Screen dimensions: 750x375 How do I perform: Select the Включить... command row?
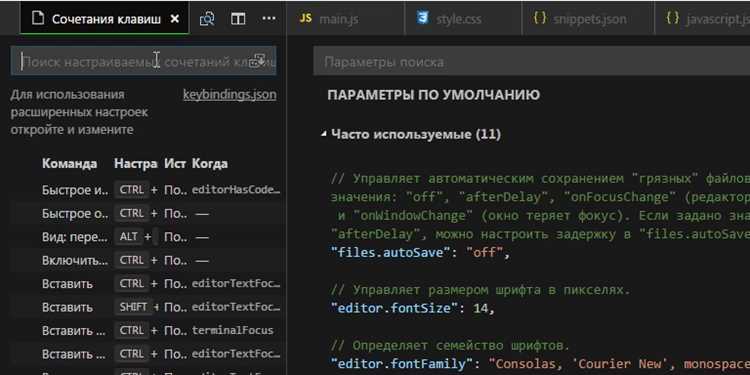146,260
